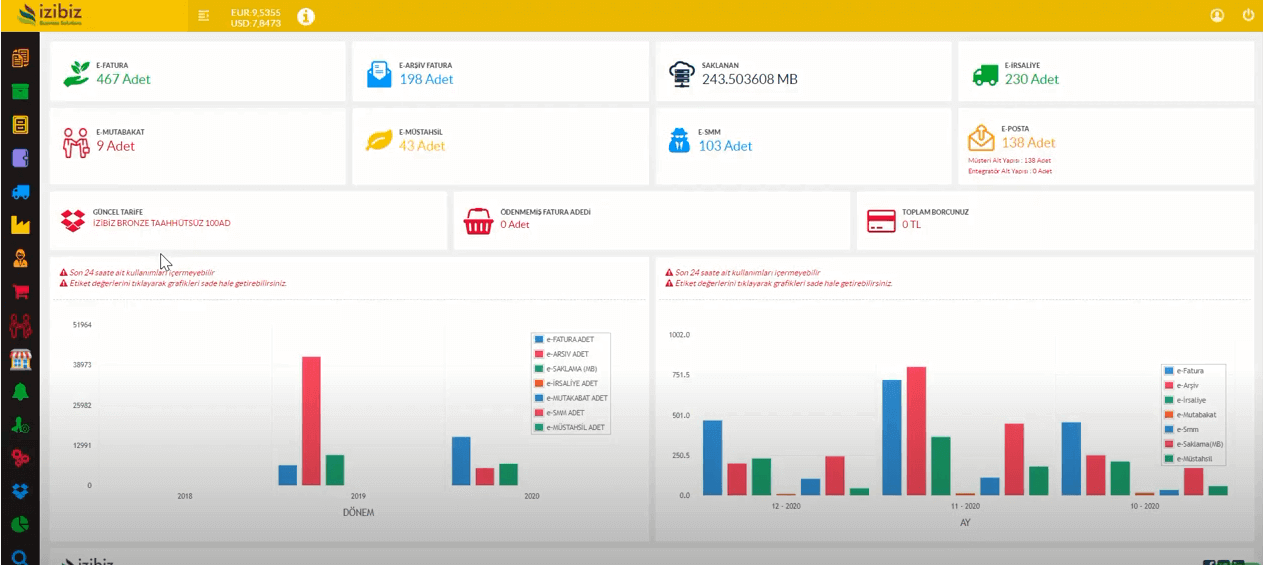Click the power logout icon

(1248, 16)
